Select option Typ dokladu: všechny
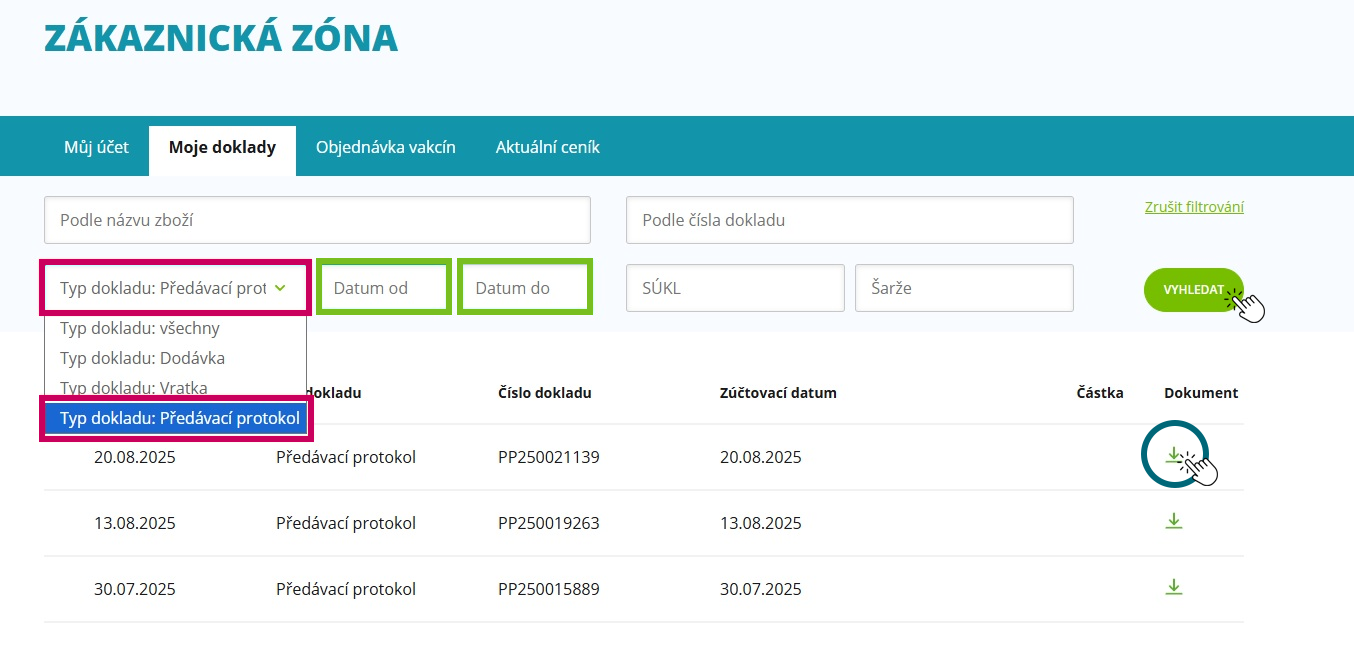The width and height of the screenshot is (1354, 648). point(140,328)
